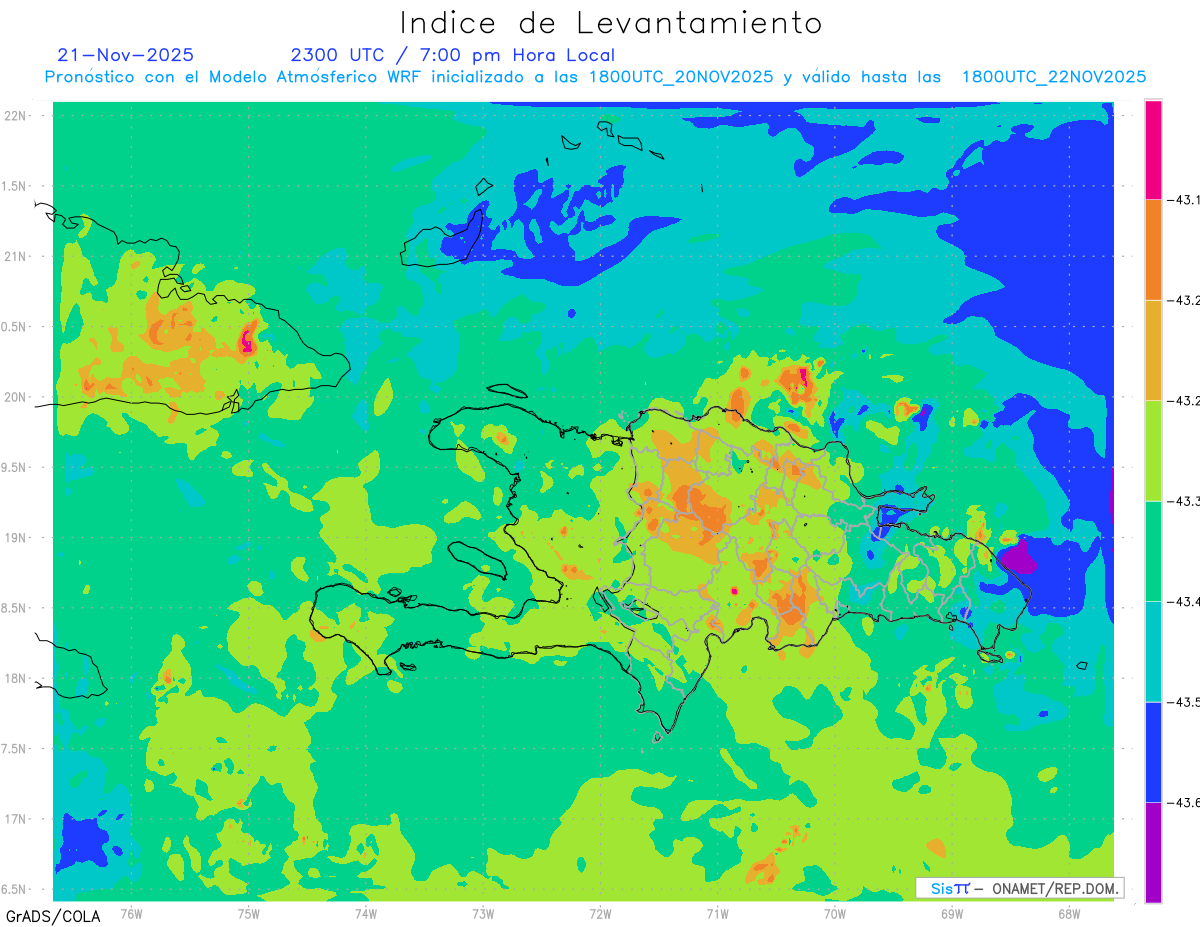Click the '2300 UTC / 7:00 pm Hora Local' text
The image size is (1200, 927).
click(453, 55)
